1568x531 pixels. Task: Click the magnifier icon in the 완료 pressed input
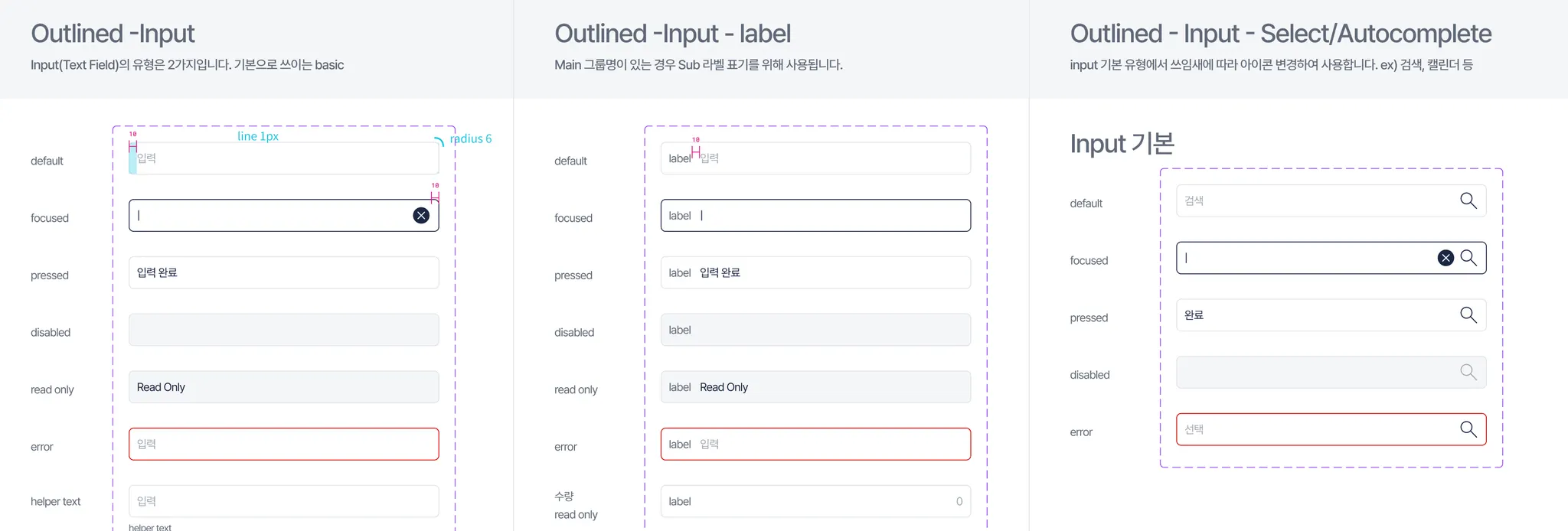point(1468,315)
